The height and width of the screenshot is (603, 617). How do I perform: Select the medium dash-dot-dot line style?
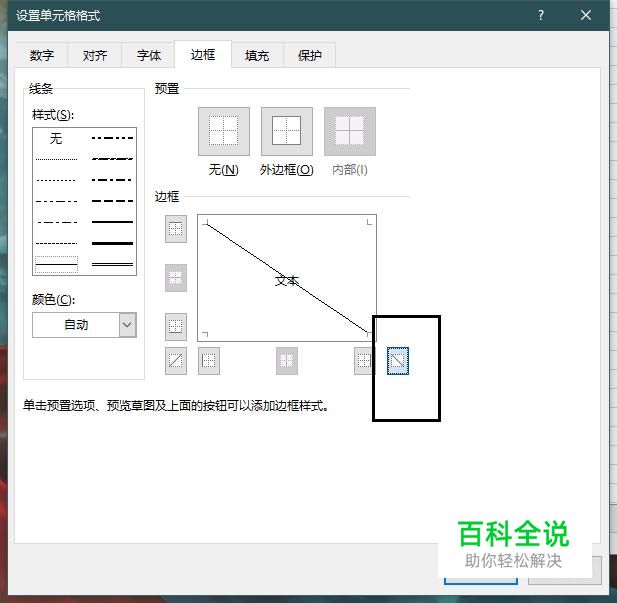pos(113,138)
